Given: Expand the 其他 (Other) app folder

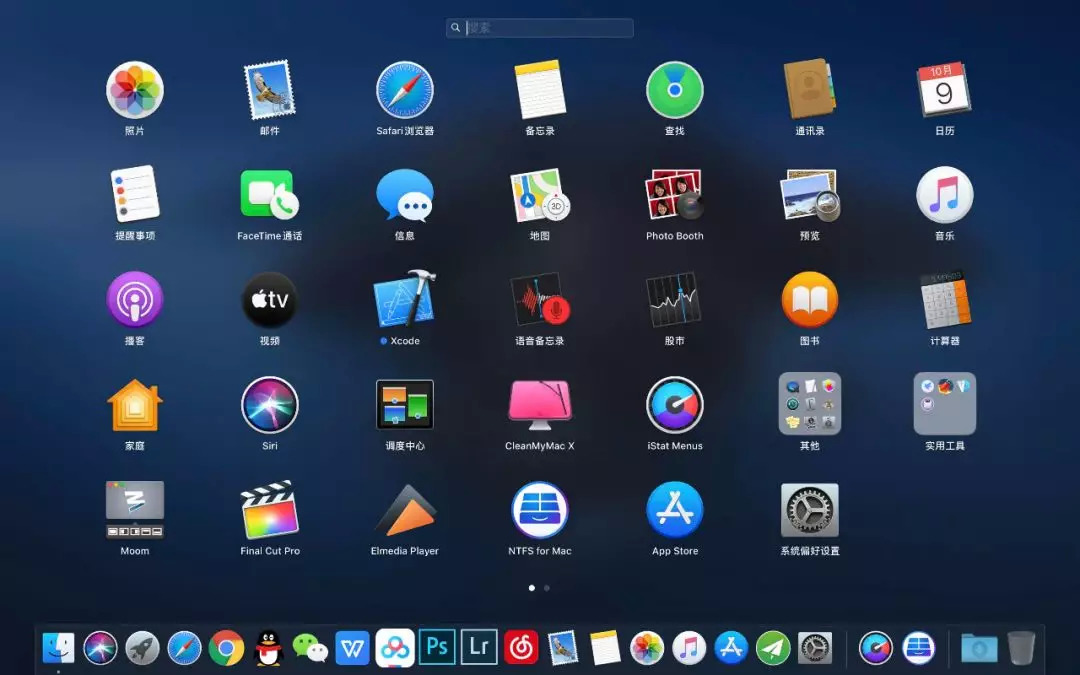Looking at the screenshot, I should click(810, 404).
